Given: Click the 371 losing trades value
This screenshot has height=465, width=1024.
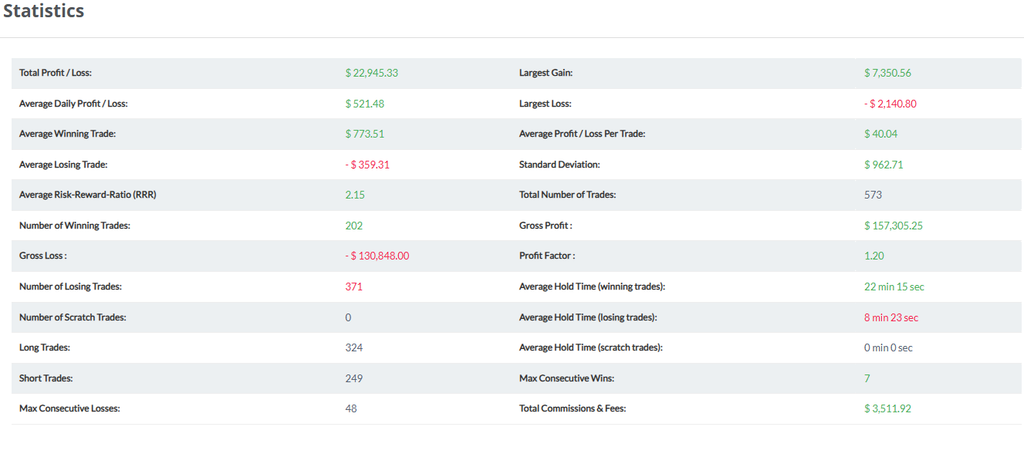Looking at the screenshot, I should click(354, 287).
